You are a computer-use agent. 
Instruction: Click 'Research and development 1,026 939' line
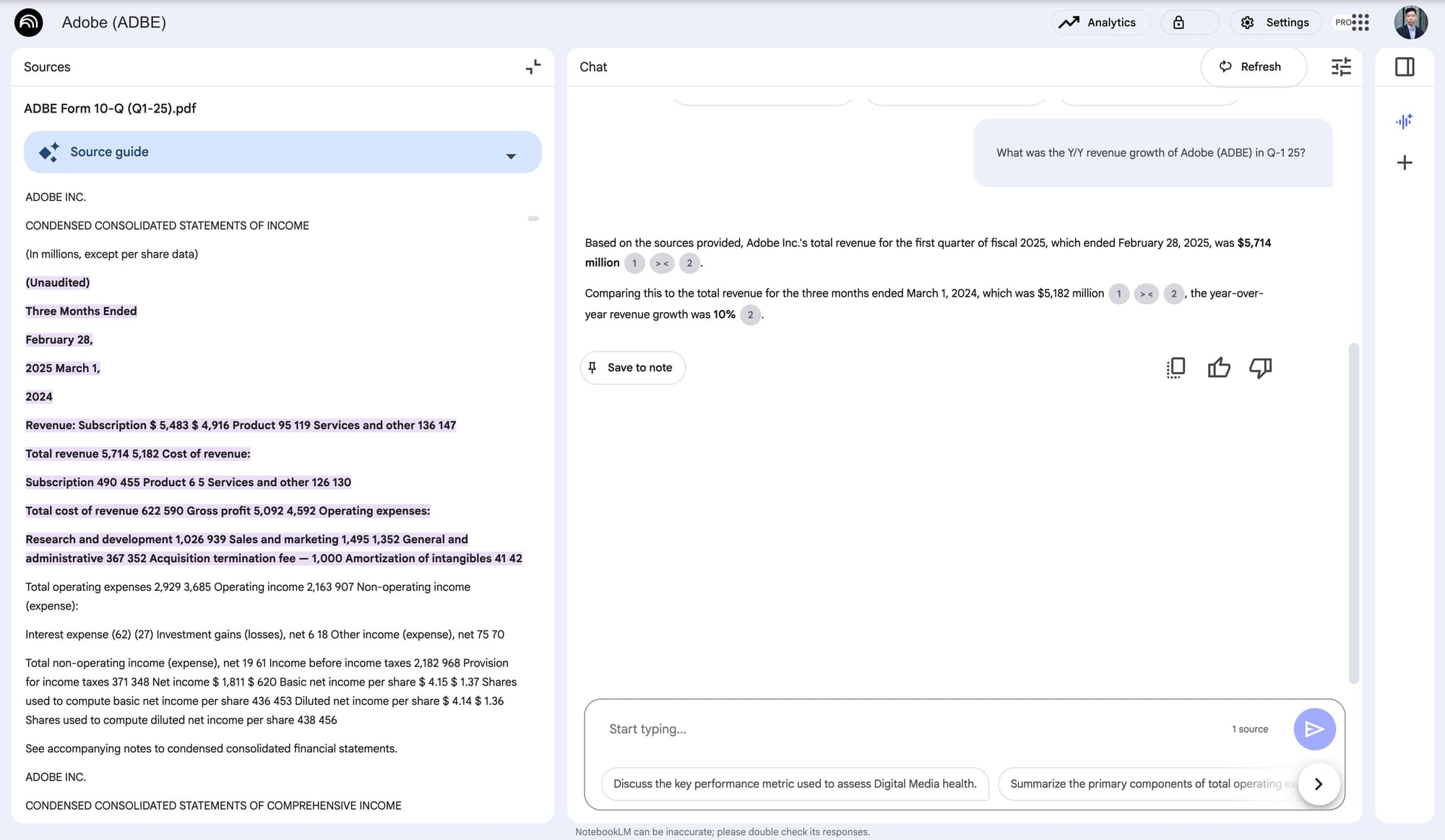(x=274, y=549)
